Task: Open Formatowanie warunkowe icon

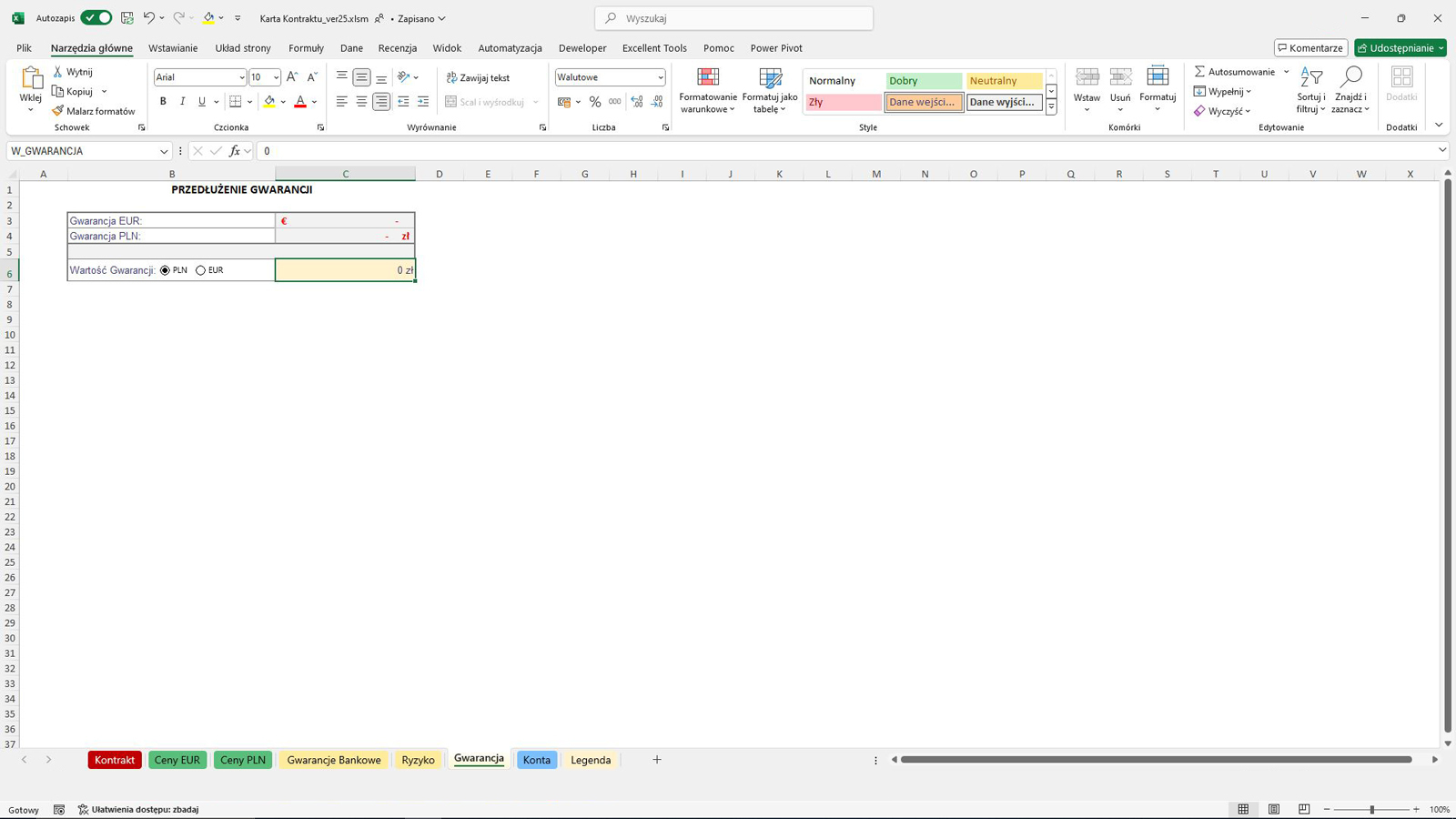Action: click(x=707, y=79)
